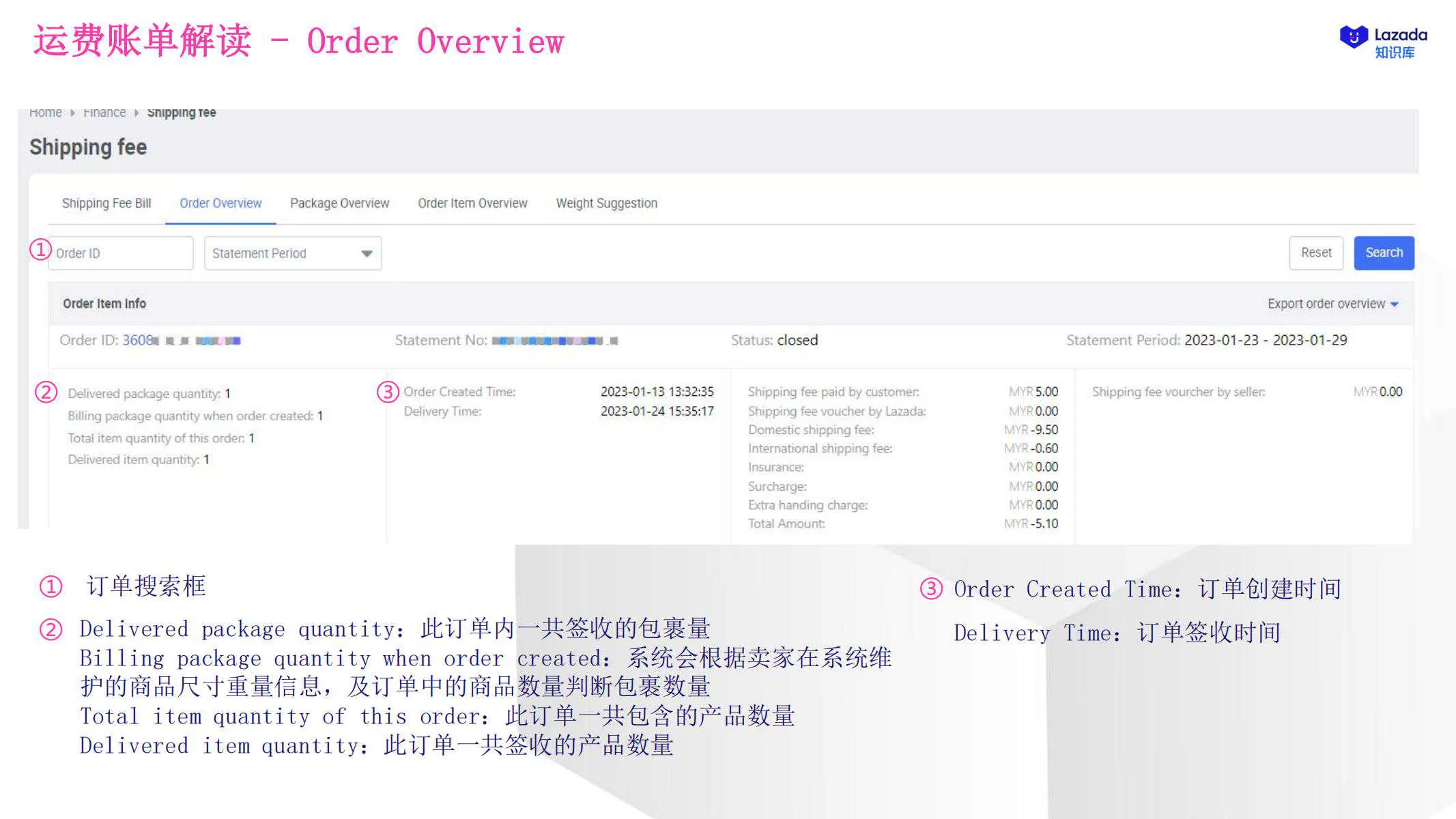Select the Order Item Overview tab
The height and width of the screenshot is (819, 1456).
click(x=472, y=203)
